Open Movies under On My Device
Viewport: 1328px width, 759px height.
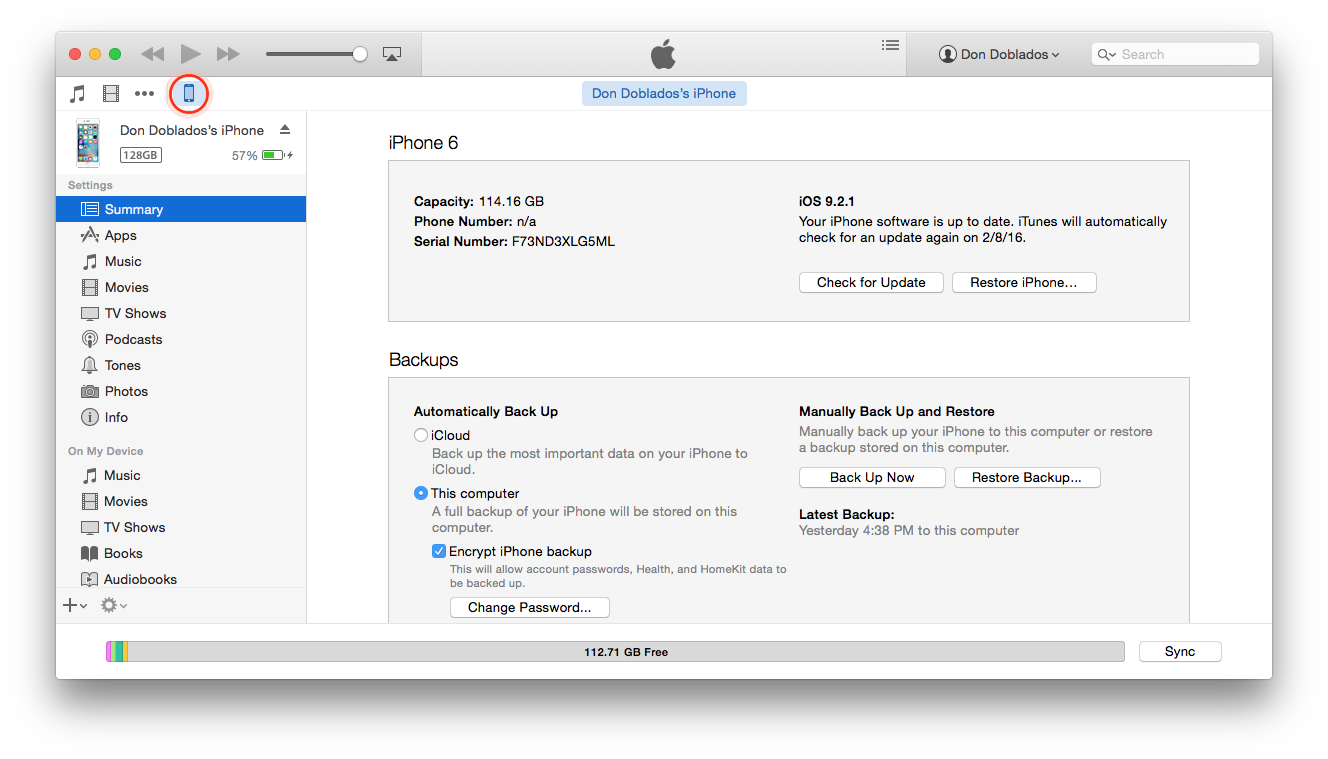point(181,501)
